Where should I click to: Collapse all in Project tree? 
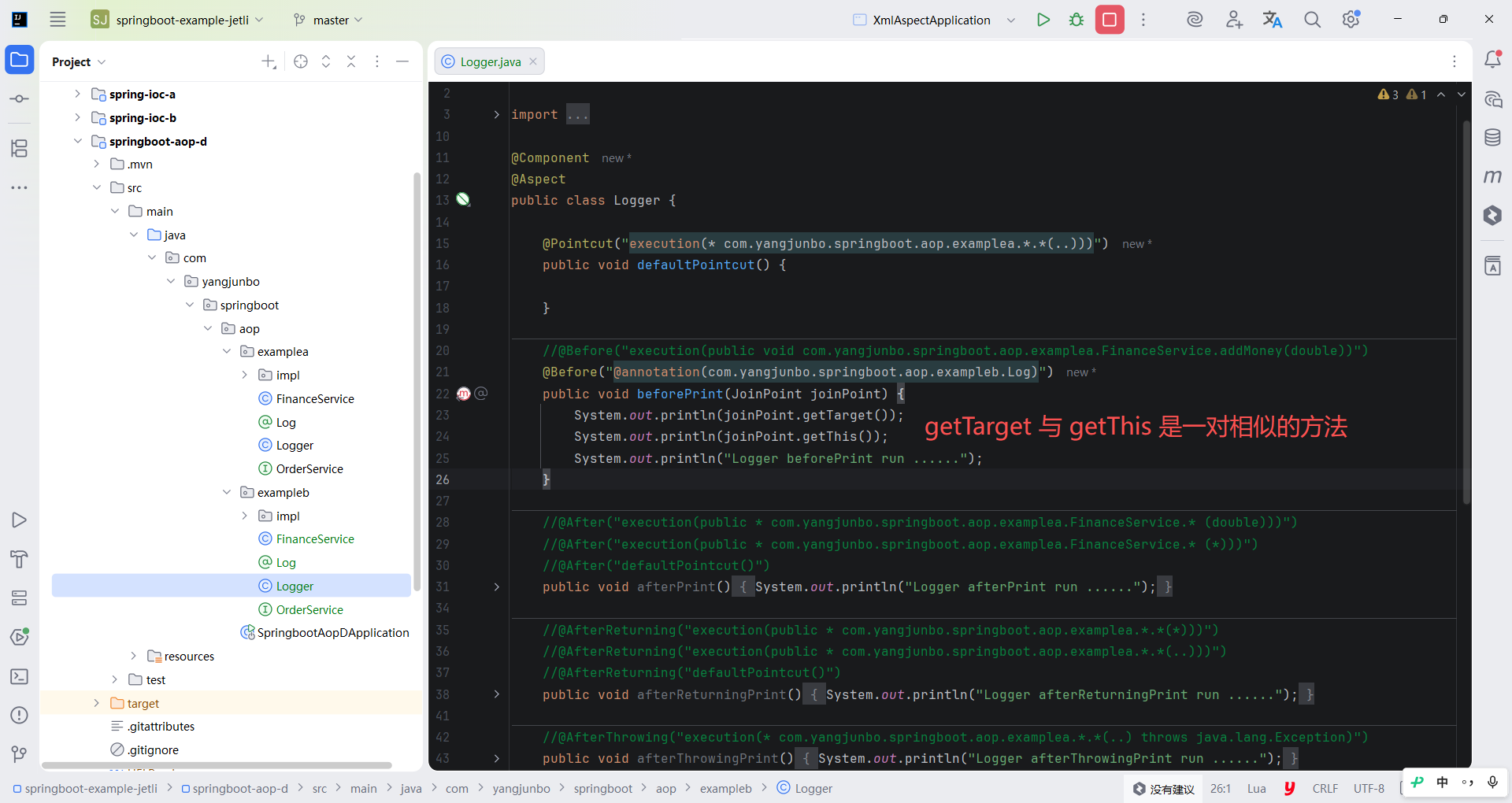(351, 61)
